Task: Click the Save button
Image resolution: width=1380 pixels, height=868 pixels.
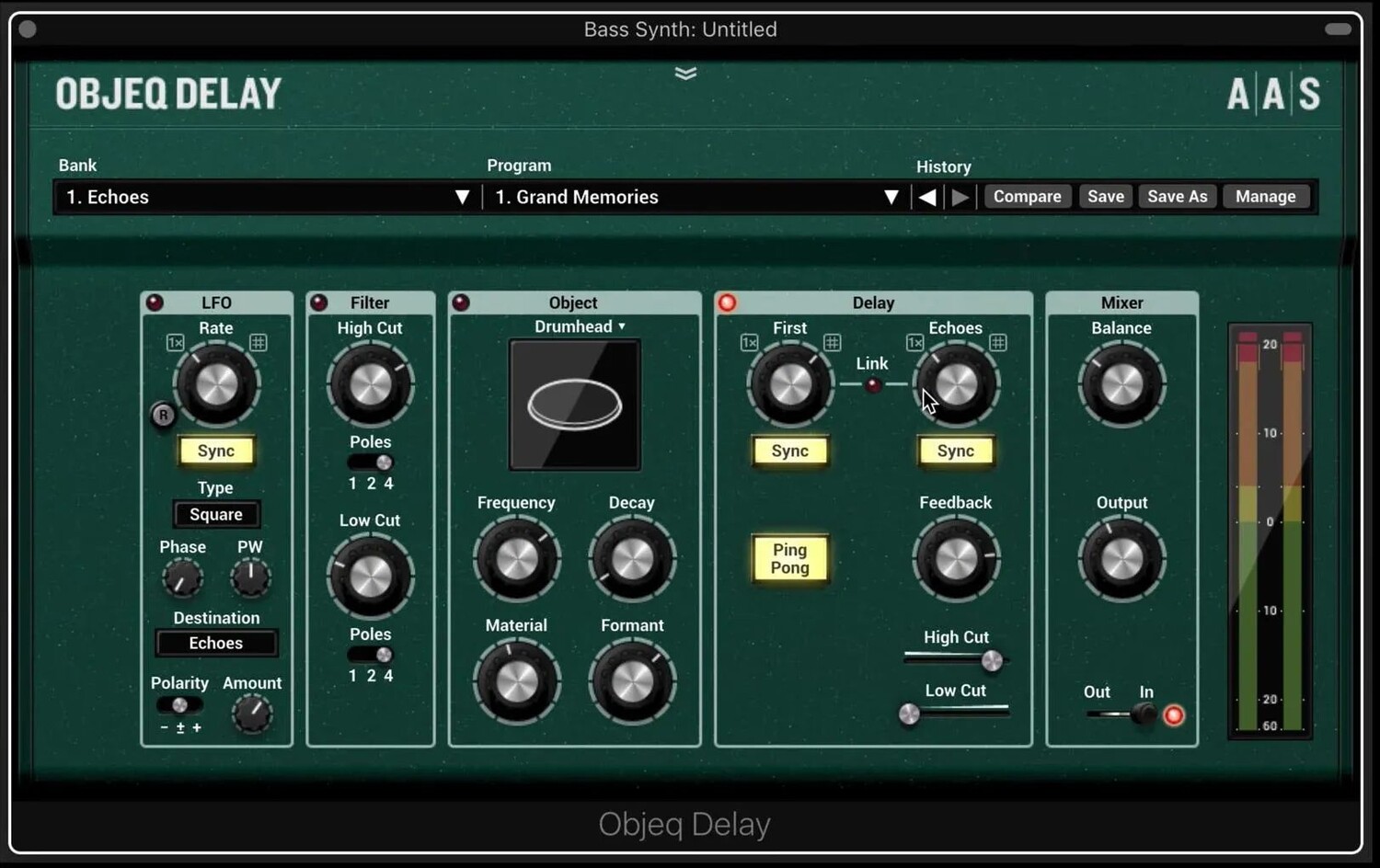Action: click(1106, 196)
